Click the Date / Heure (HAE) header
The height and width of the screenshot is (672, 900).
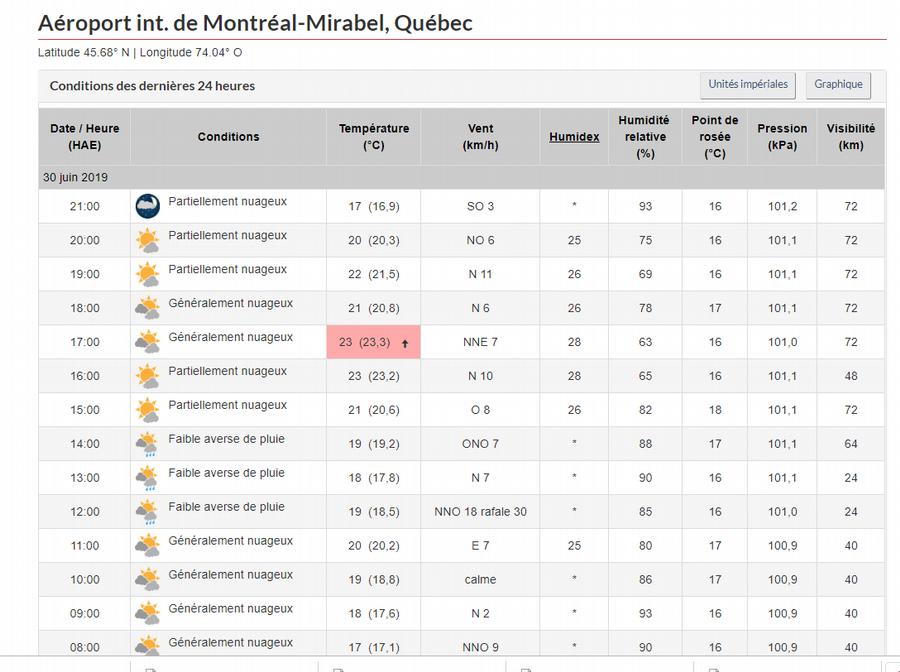tap(85, 137)
